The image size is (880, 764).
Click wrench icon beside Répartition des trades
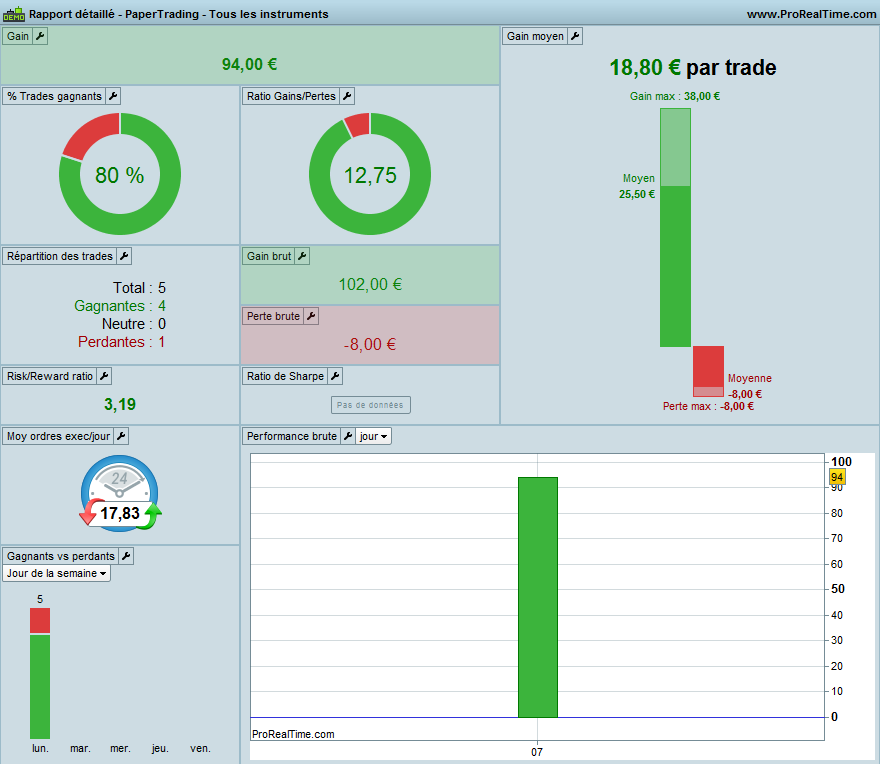pyautogui.click(x=124, y=256)
